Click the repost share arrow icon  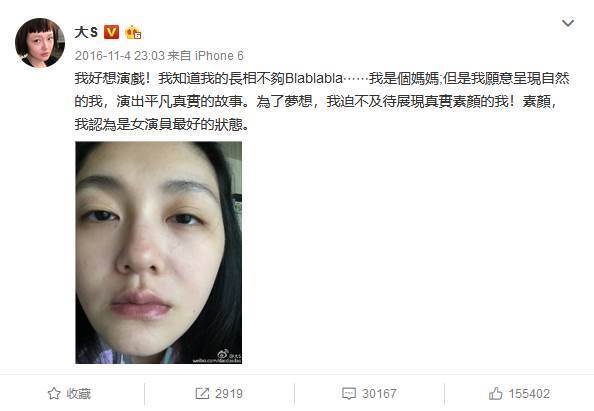click(x=202, y=394)
